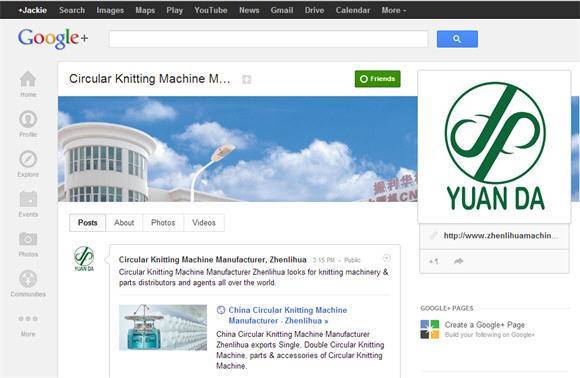The image size is (580, 378).
Task: Click the globe icon beside the China Circular Knitting link
Action: [x=221, y=310]
